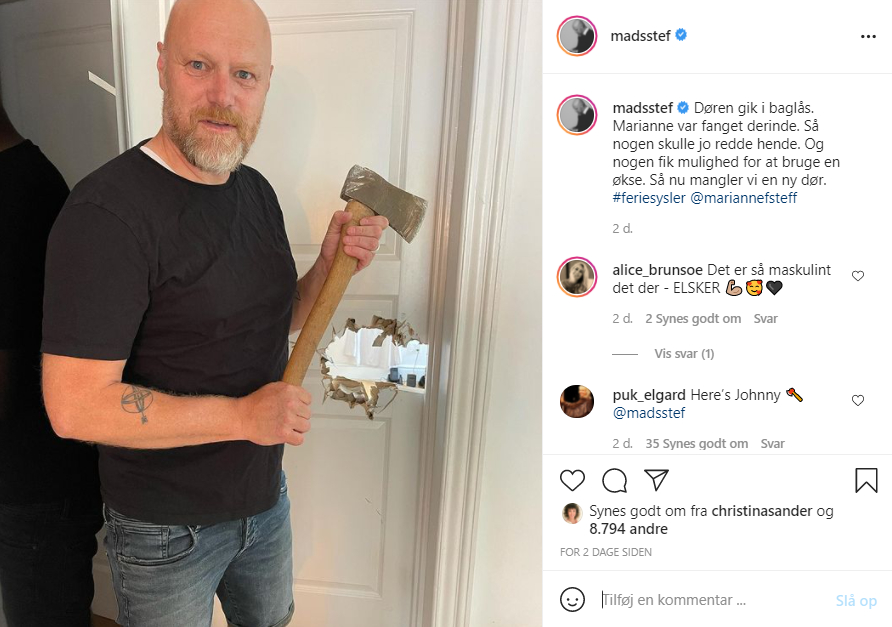View puk_elgard's avatar profile

[577, 401]
